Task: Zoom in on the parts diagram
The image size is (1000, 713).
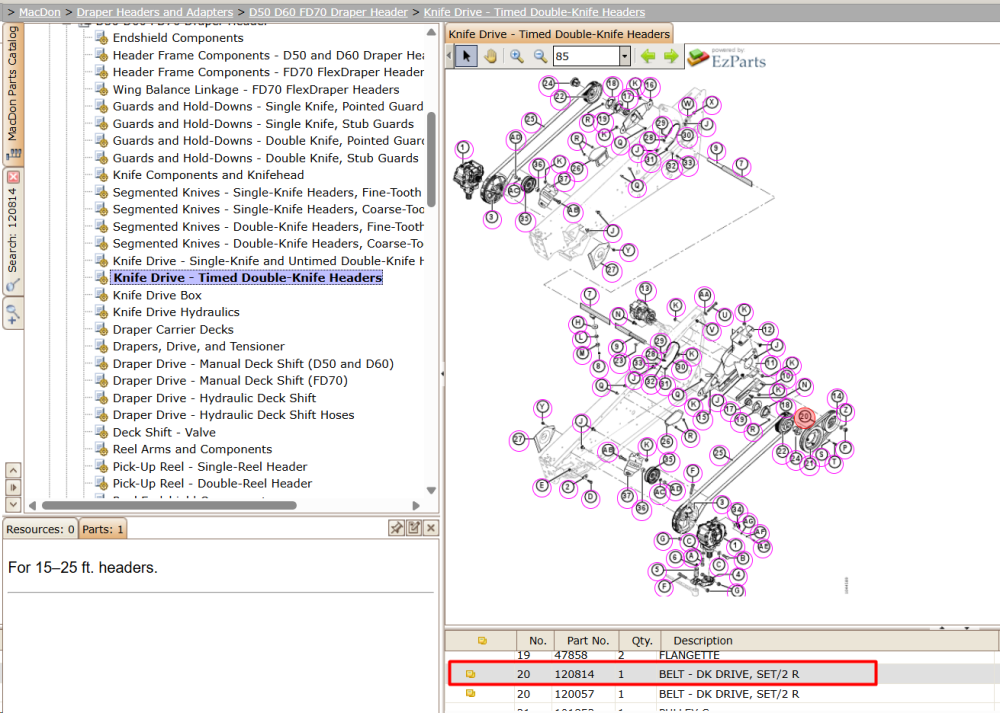Action: 517,56
